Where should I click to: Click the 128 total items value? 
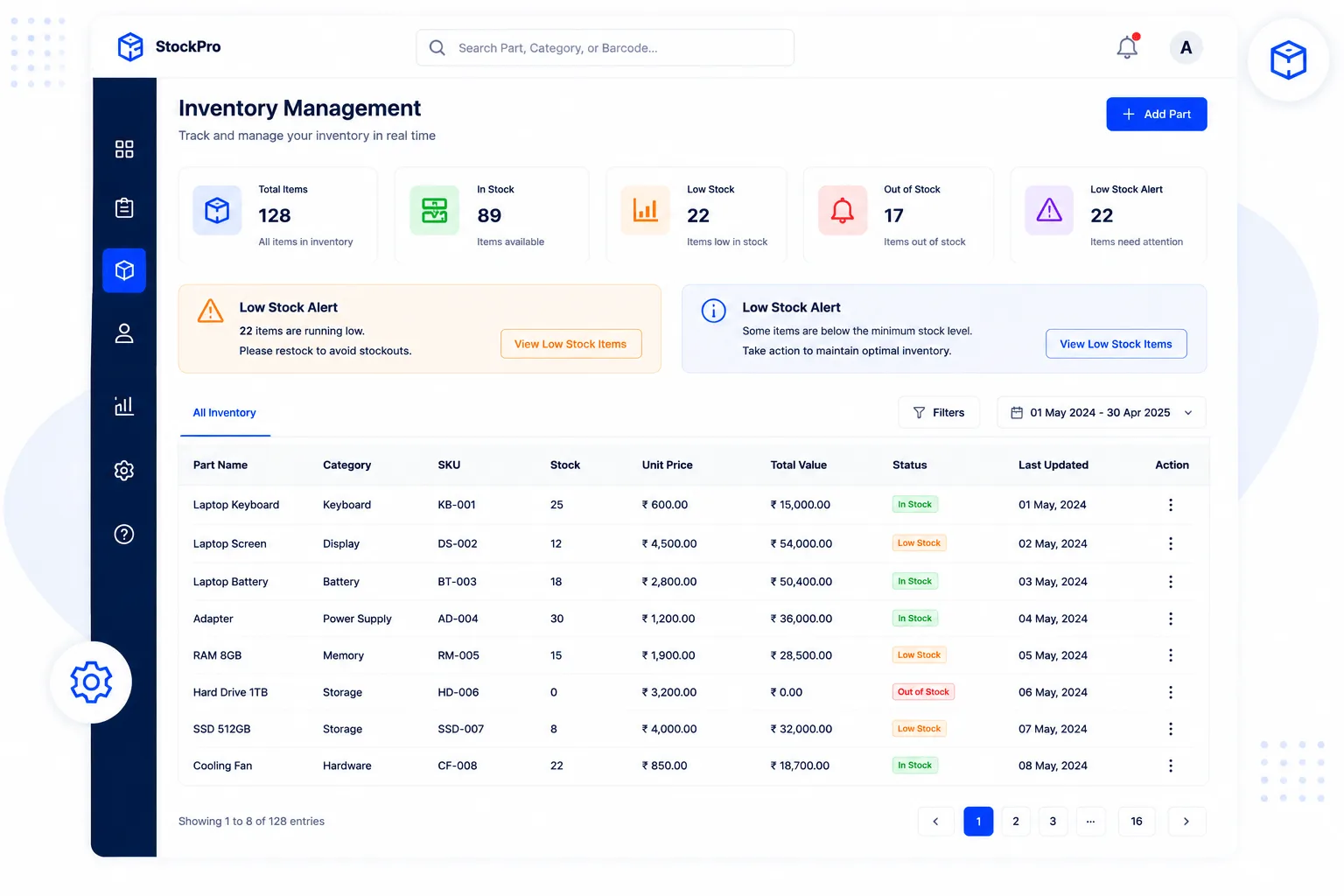[275, 215]
